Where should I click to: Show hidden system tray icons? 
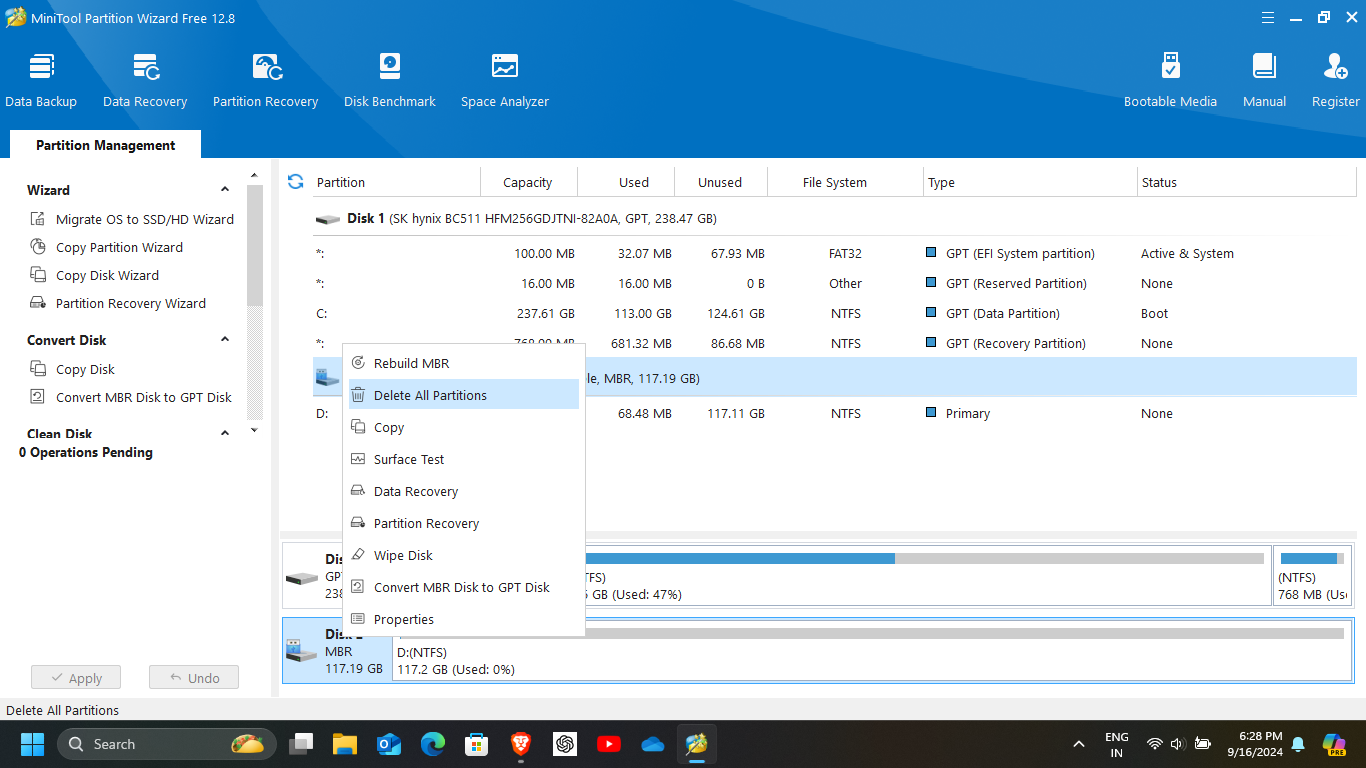pos(1079,744)
